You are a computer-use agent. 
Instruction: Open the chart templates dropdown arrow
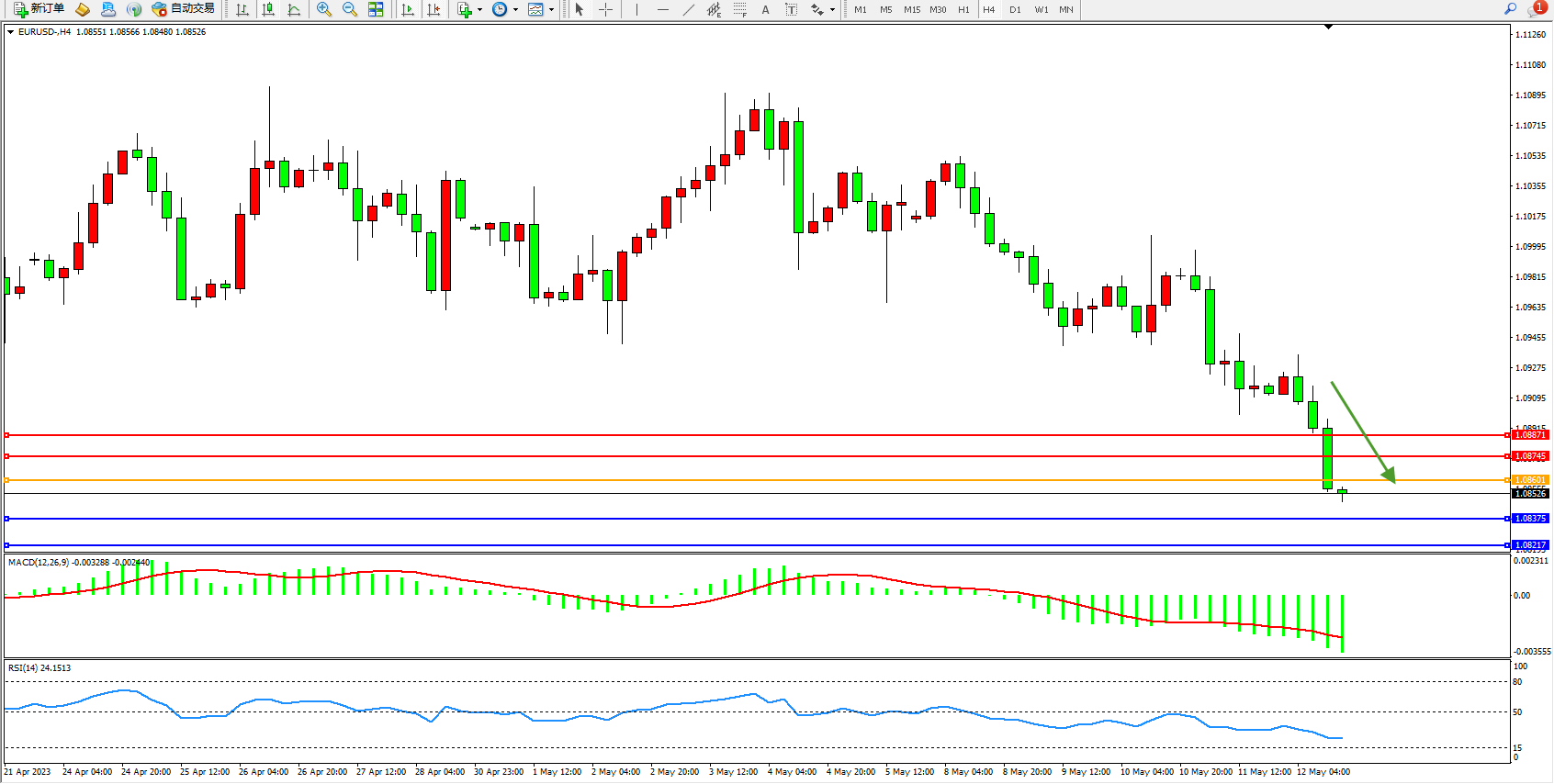(x=551, y=9)
